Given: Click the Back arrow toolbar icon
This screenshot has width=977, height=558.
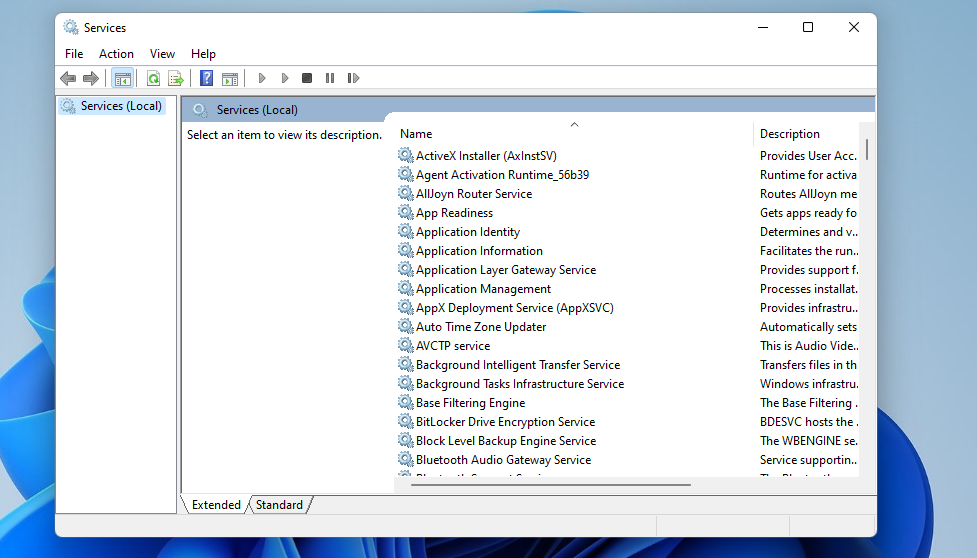Looking at the screenshot, I should point(68,78).
